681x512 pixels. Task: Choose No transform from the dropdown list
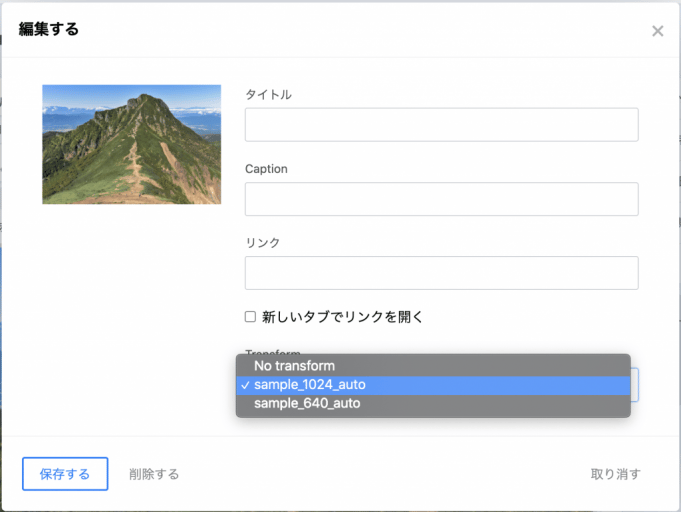pyautogui.click(x=294, y=366)
